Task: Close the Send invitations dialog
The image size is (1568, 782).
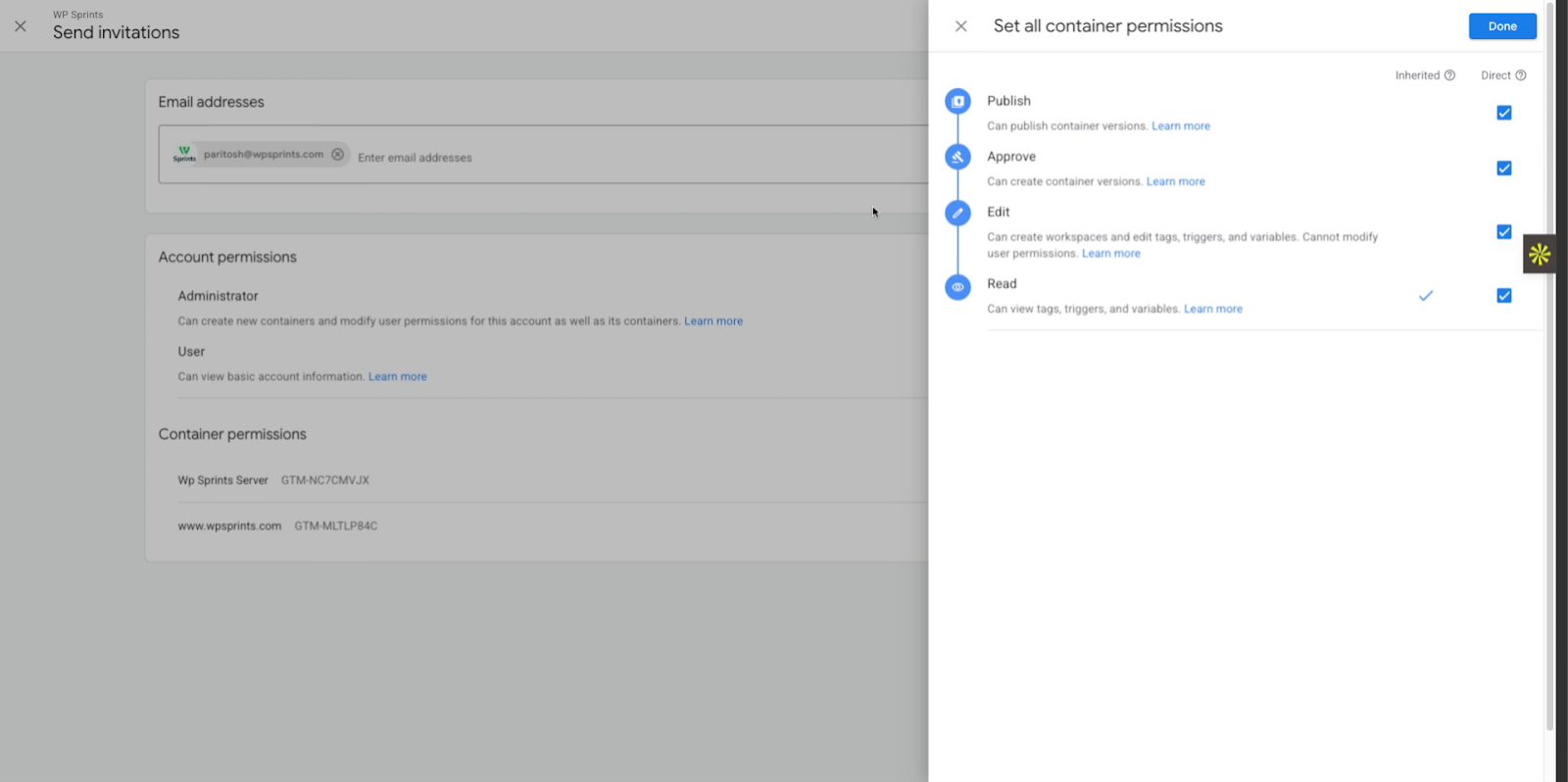Action: point(21,26)
